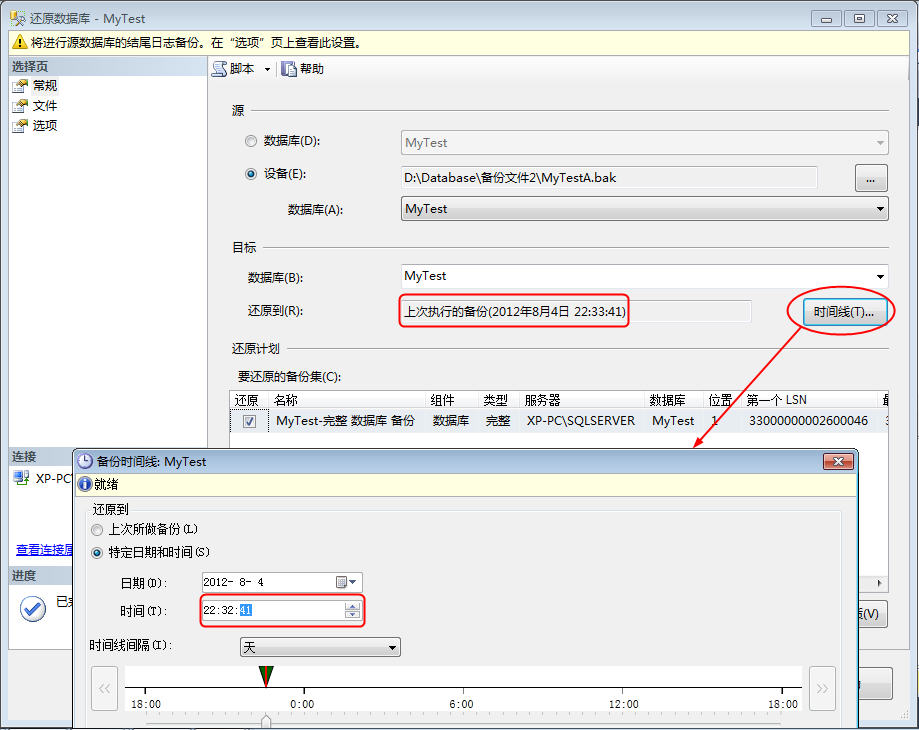Image resolution: width=919 pixels, height=730 pixels.
Task: Open the 数据库(A) dropdown
Action: pyautogui.click(x=880, y=208)
